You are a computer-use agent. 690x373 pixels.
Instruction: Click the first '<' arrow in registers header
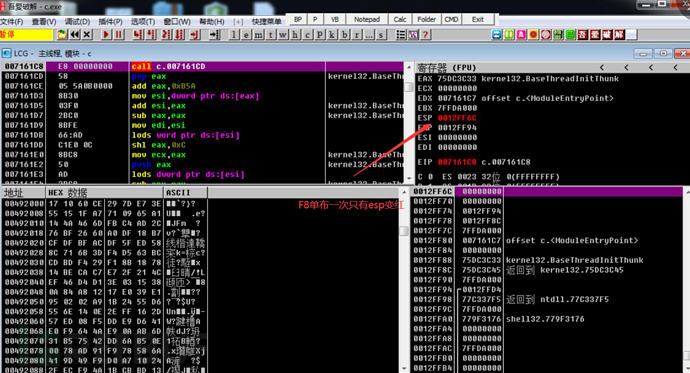tap(602, 67)
